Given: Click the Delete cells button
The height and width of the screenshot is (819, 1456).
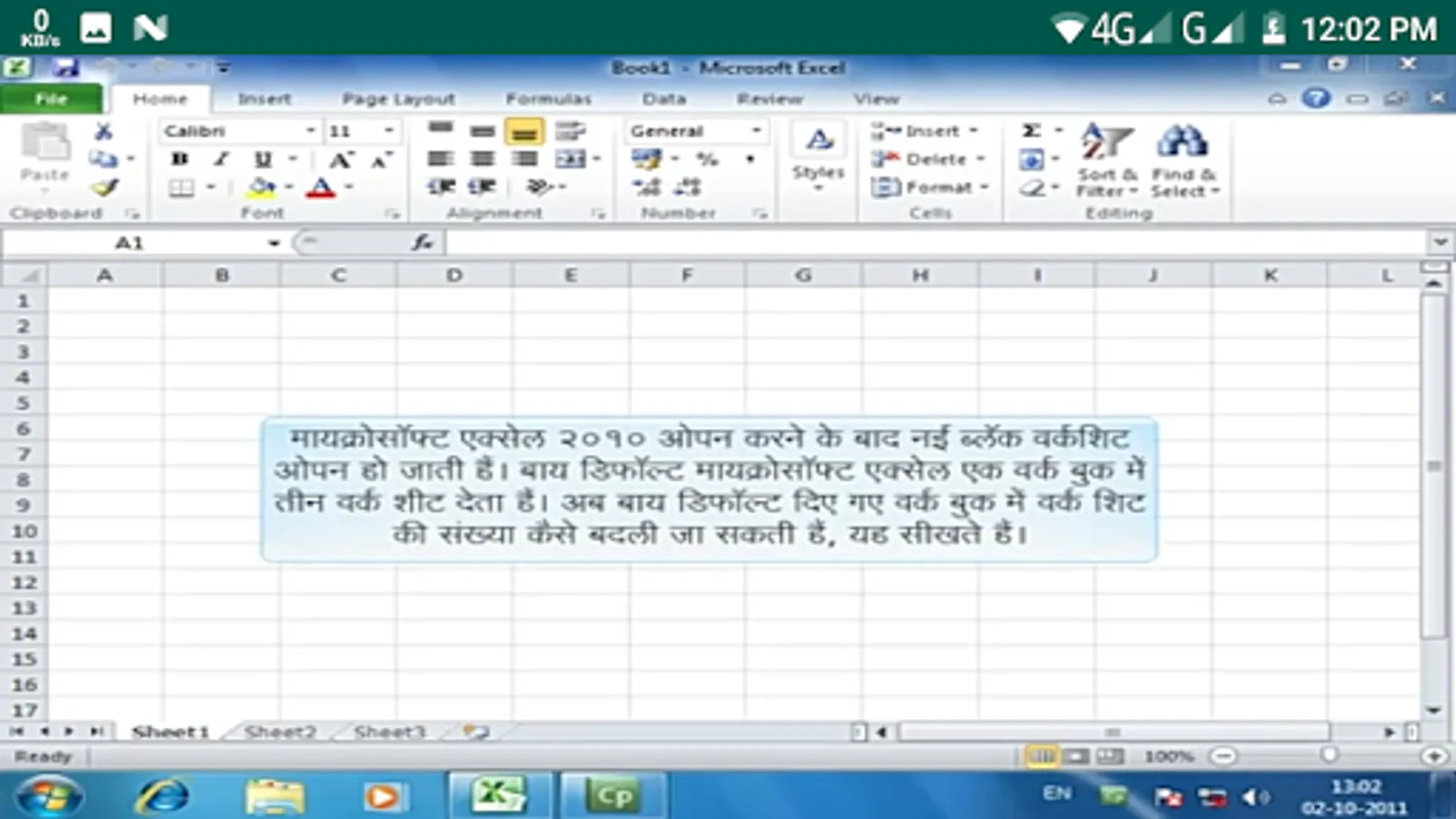Looking at the screenshot, I should click(928, 159).
